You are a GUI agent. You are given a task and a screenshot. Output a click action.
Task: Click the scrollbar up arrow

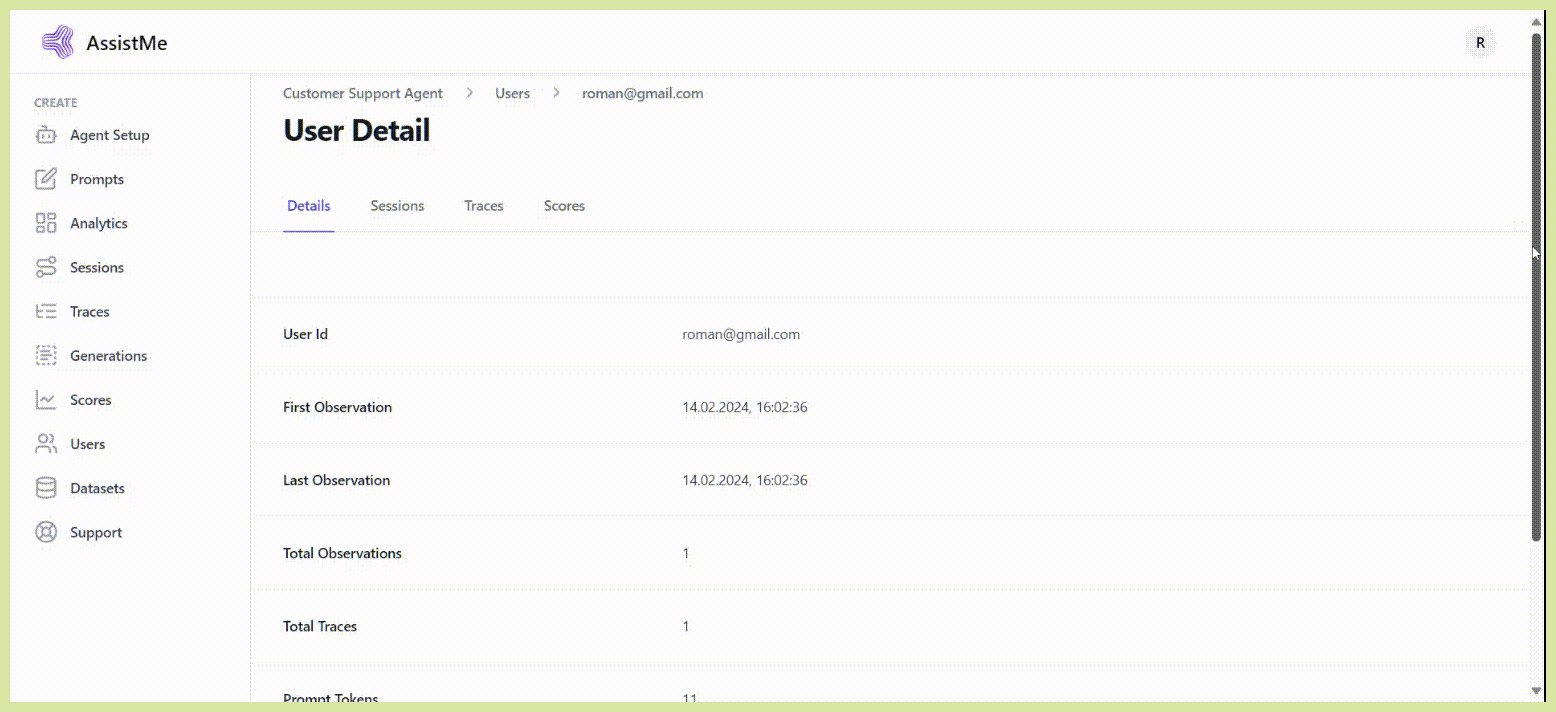point(1536,20)
